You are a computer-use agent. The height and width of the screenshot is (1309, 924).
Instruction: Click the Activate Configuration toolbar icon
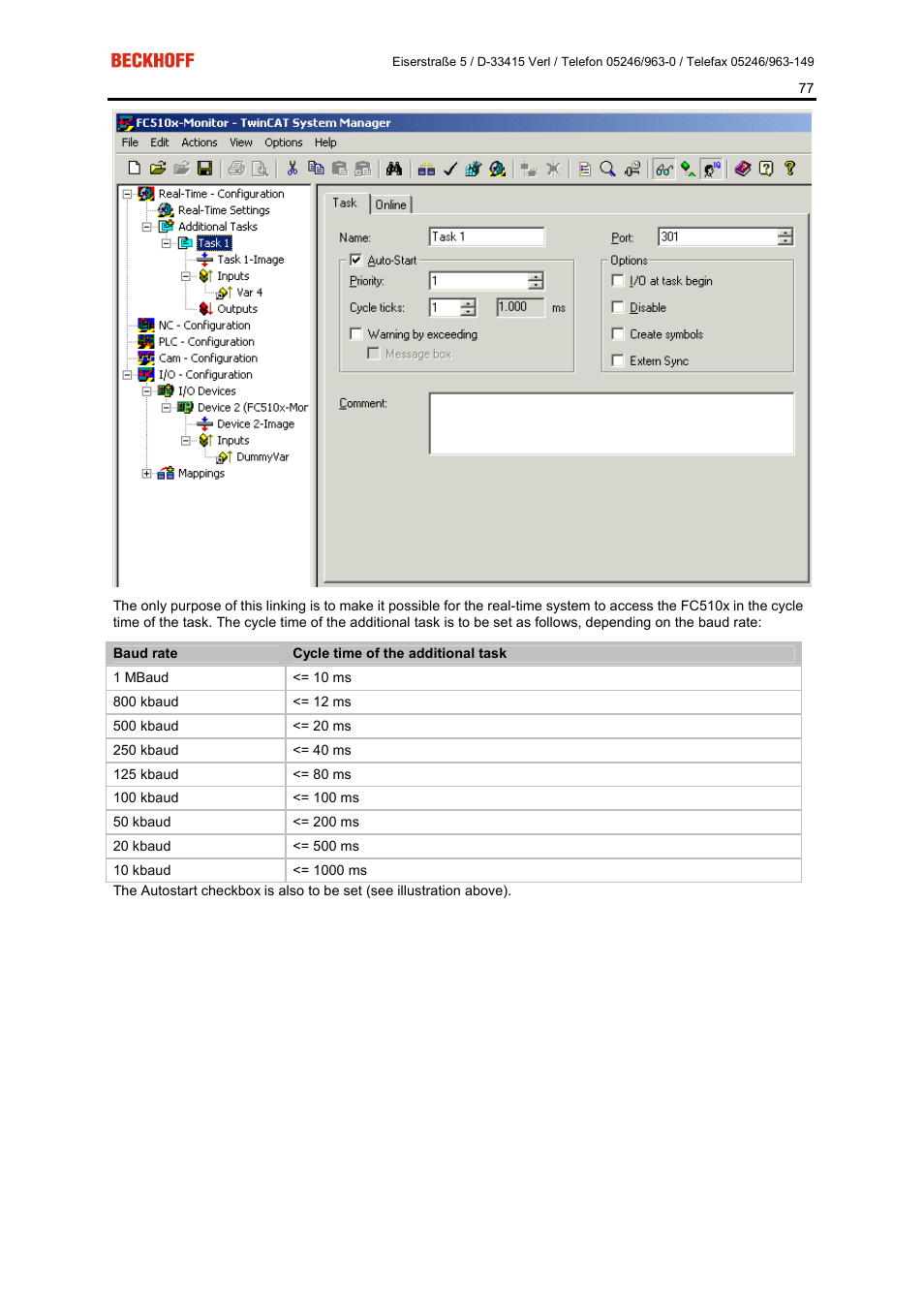coord(473,169)
